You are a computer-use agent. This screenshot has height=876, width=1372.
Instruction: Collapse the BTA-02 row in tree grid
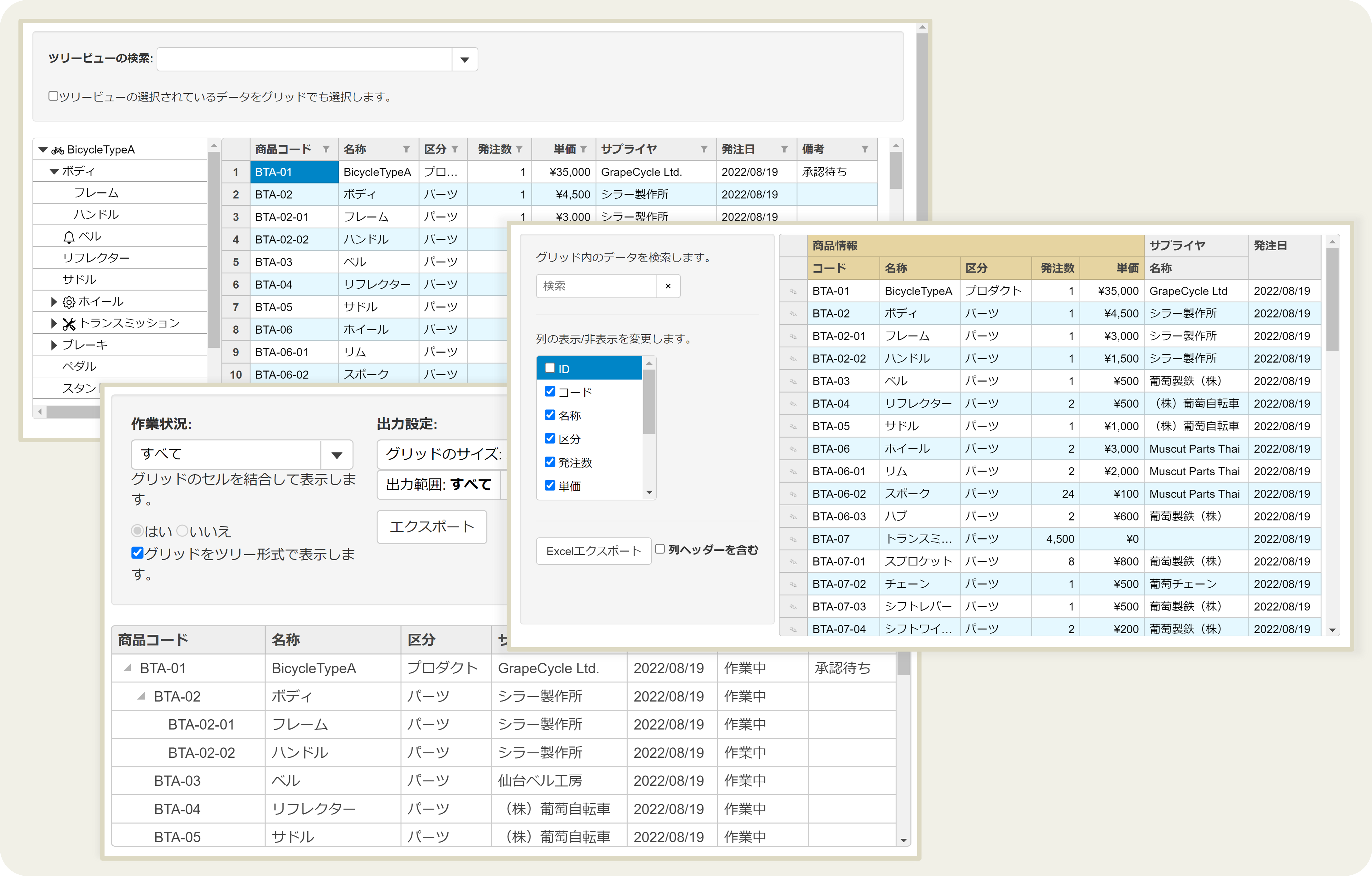pos(141,697)
